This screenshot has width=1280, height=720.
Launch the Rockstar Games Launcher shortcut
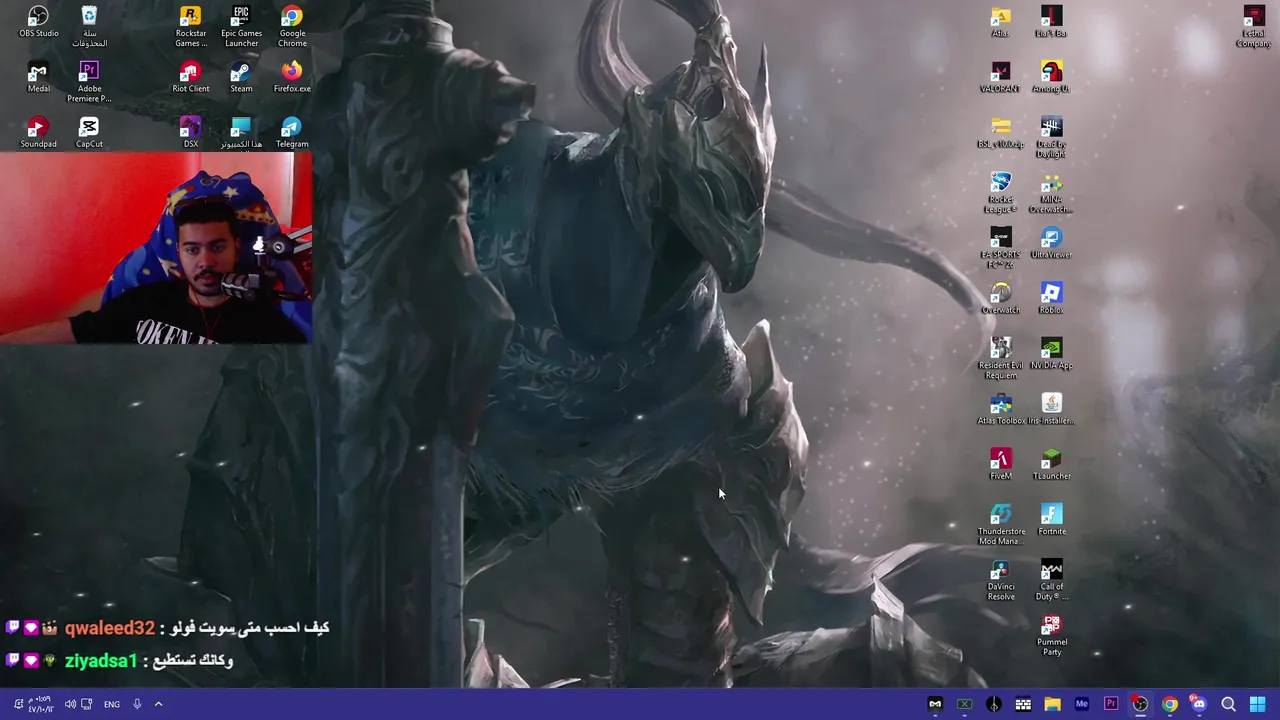(x=191, y=26)
